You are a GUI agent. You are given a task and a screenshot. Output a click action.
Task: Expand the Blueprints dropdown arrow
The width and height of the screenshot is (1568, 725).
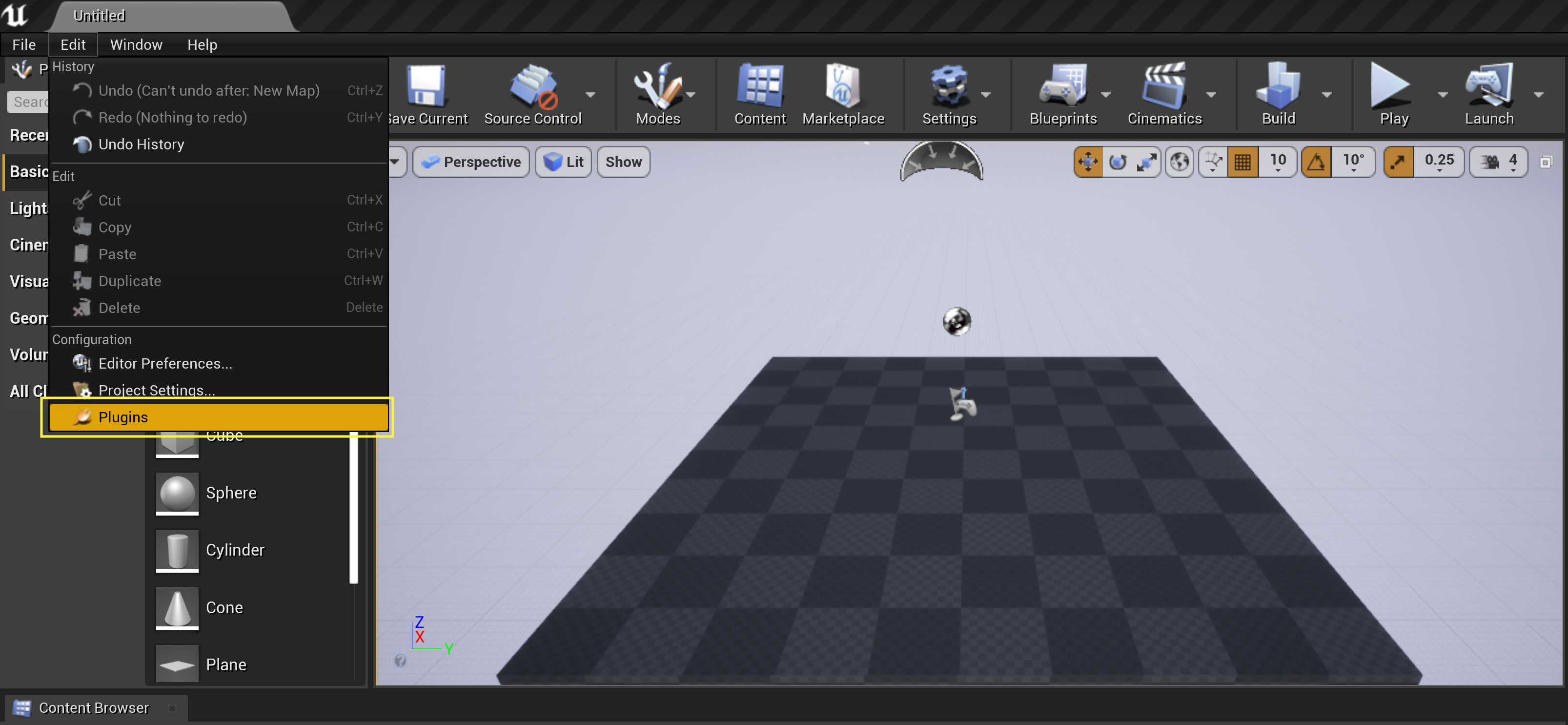pos(1106,94)
